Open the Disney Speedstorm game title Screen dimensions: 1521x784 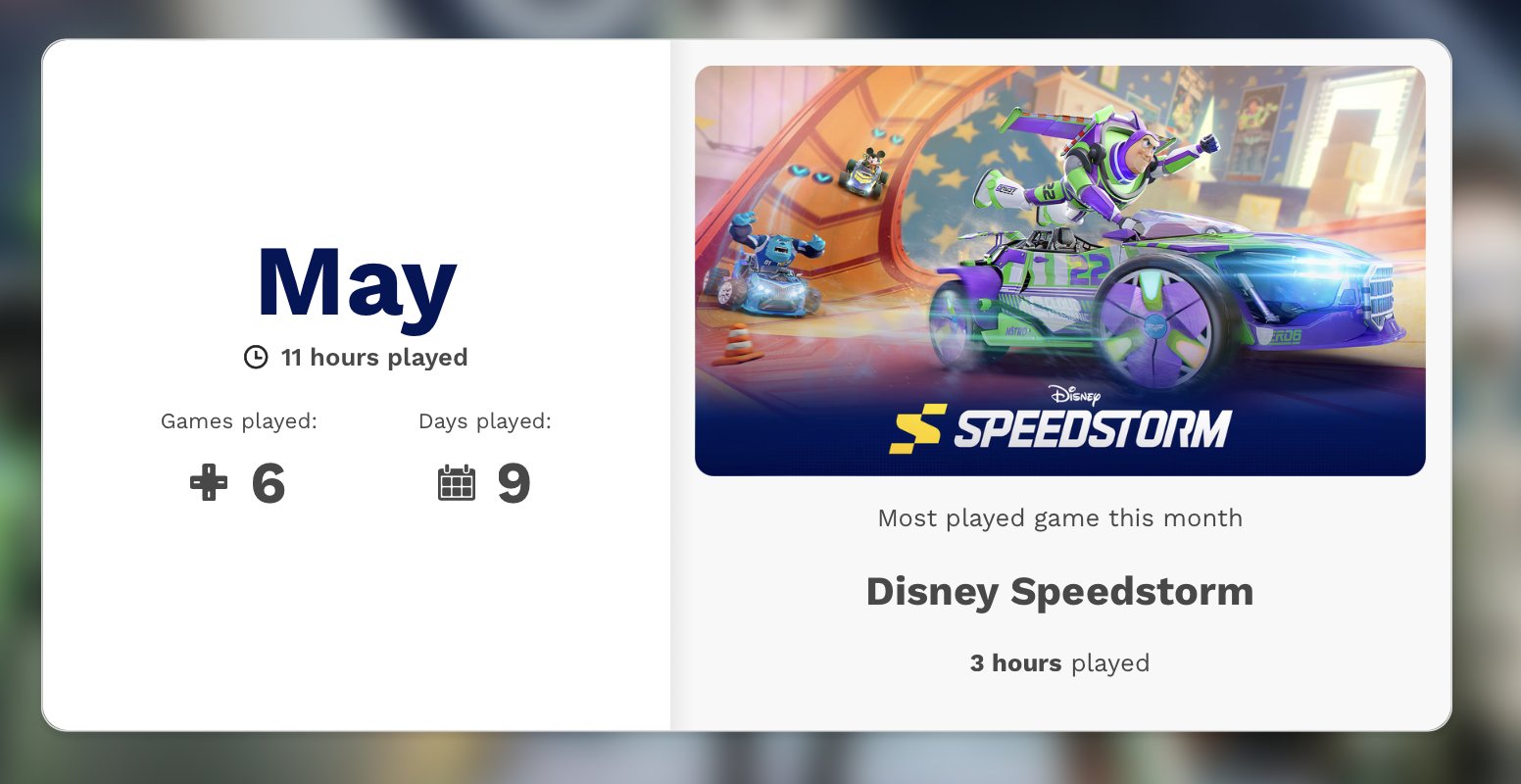click(x=1060, y=592)
